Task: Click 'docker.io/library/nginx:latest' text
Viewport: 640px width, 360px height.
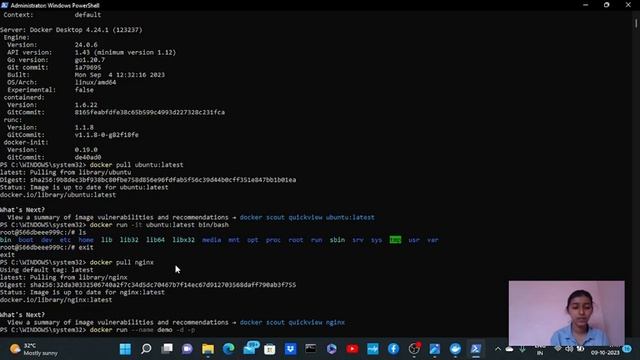Action: (x=56, y=300)
